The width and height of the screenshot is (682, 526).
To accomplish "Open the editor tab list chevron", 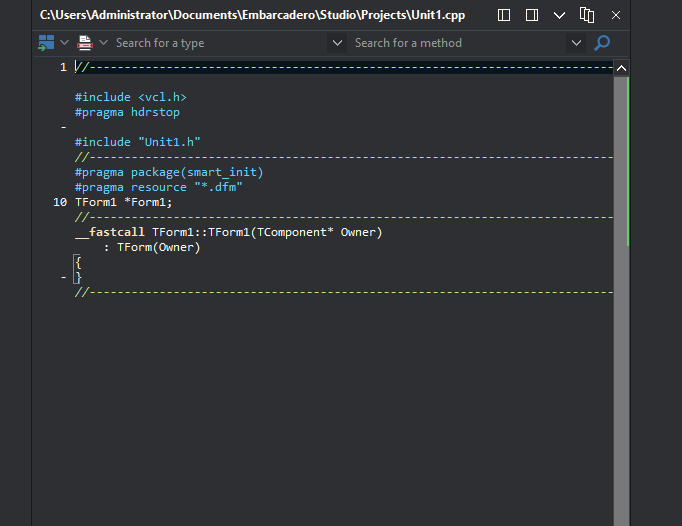I will click(x=559, y=16).
